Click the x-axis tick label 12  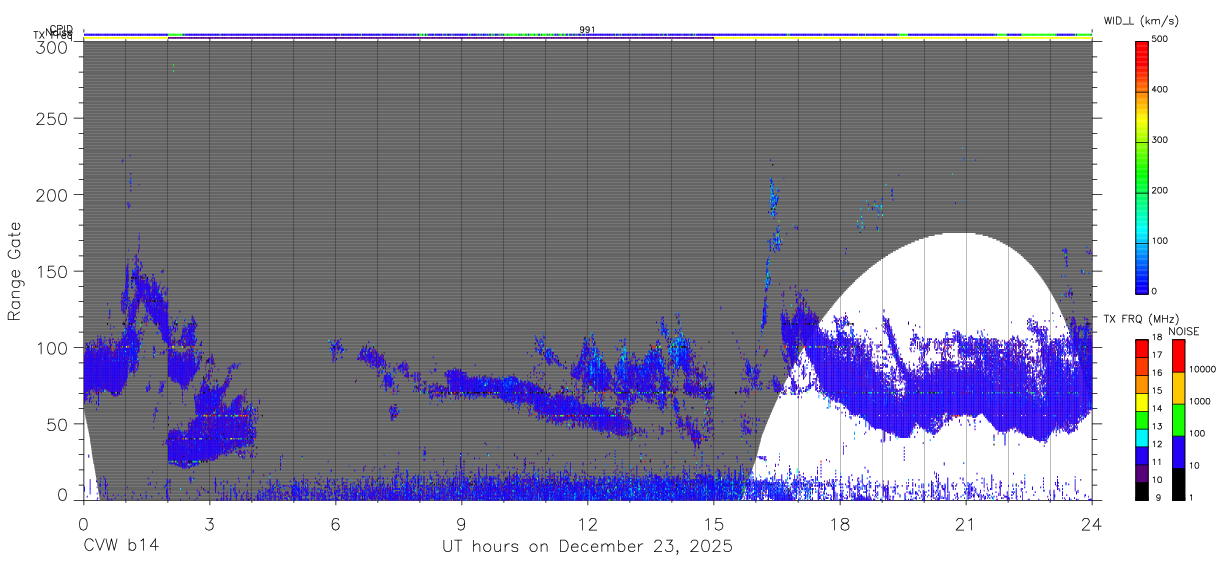click(587, 523)
